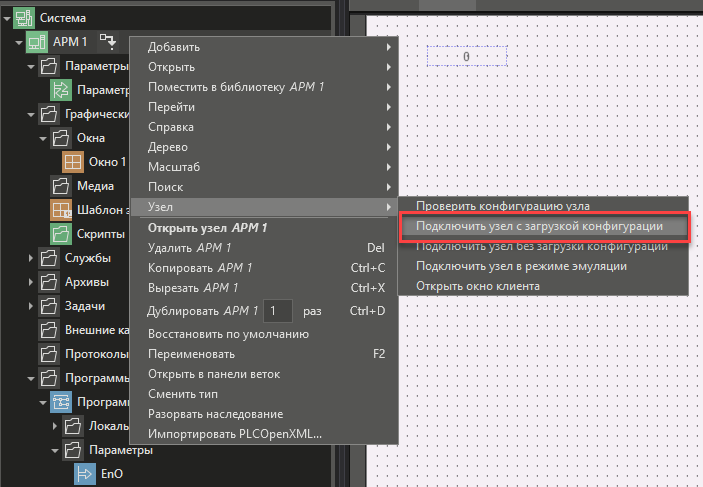
Task: Select Подключить узел с загрузкой конфигурации
Action: click(x=543, y=226)
